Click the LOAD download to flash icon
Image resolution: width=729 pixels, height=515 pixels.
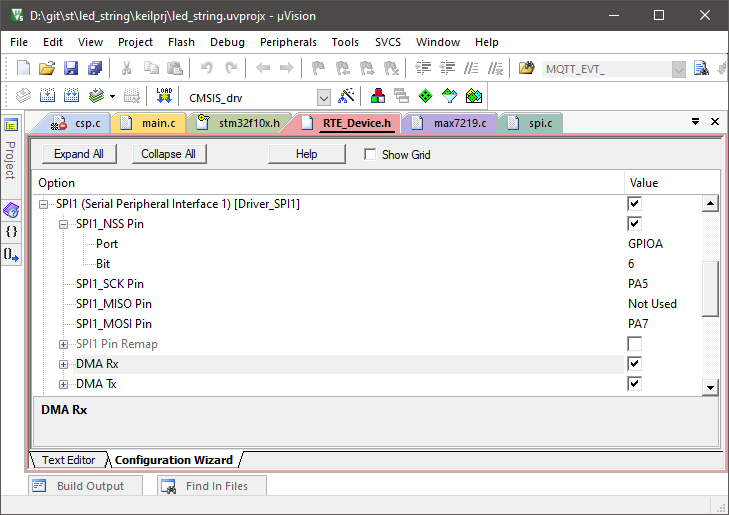pos(164,95)
